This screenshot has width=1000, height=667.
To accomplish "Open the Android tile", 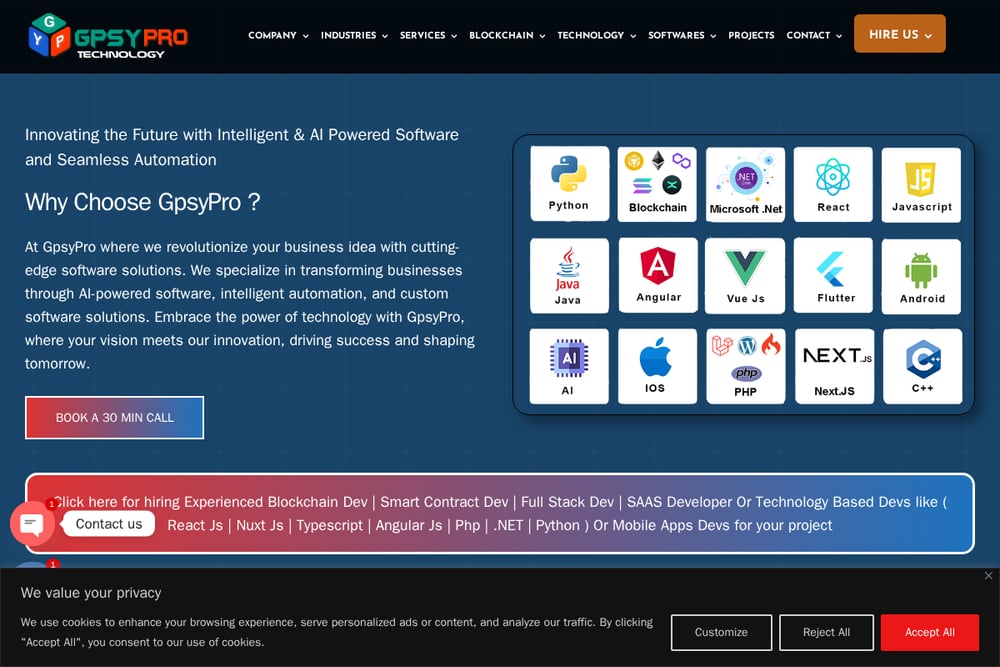I will click(921, 276).
